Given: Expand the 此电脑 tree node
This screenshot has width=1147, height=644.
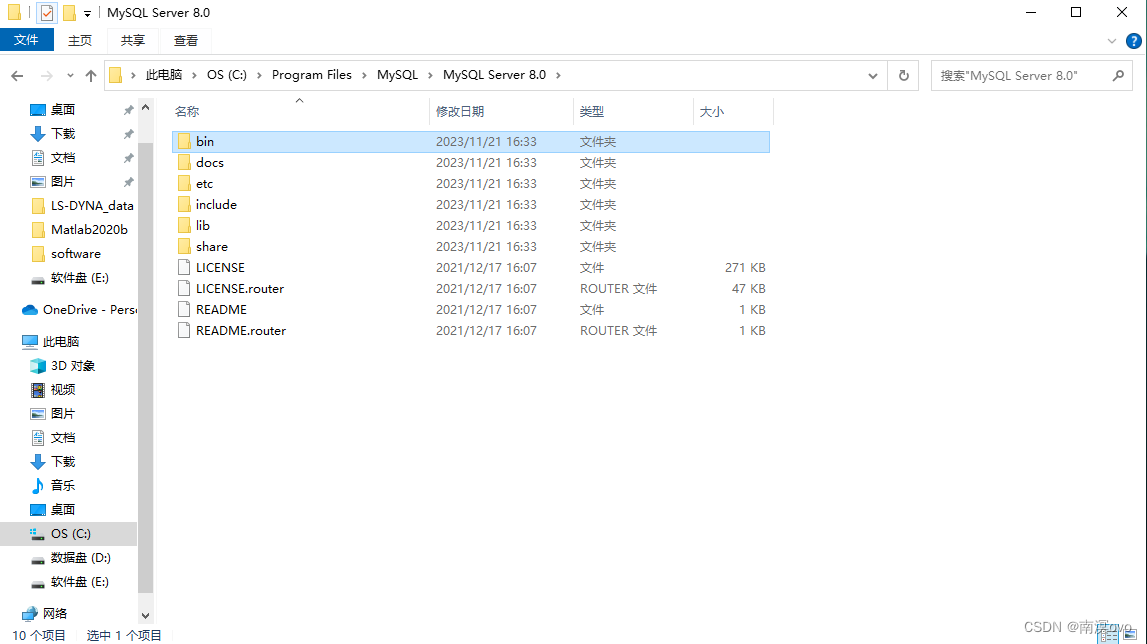Looking at the screenshot, I should [12, 341].
